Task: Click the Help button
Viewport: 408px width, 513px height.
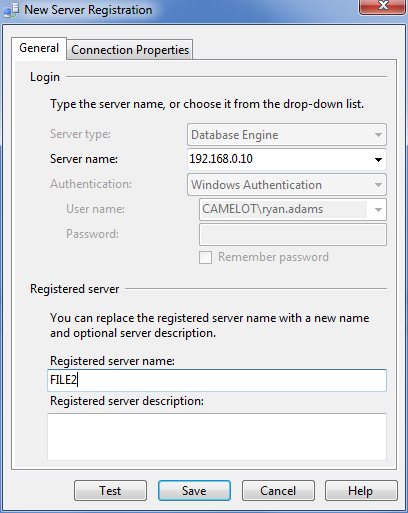Action: tap(361, 490)
